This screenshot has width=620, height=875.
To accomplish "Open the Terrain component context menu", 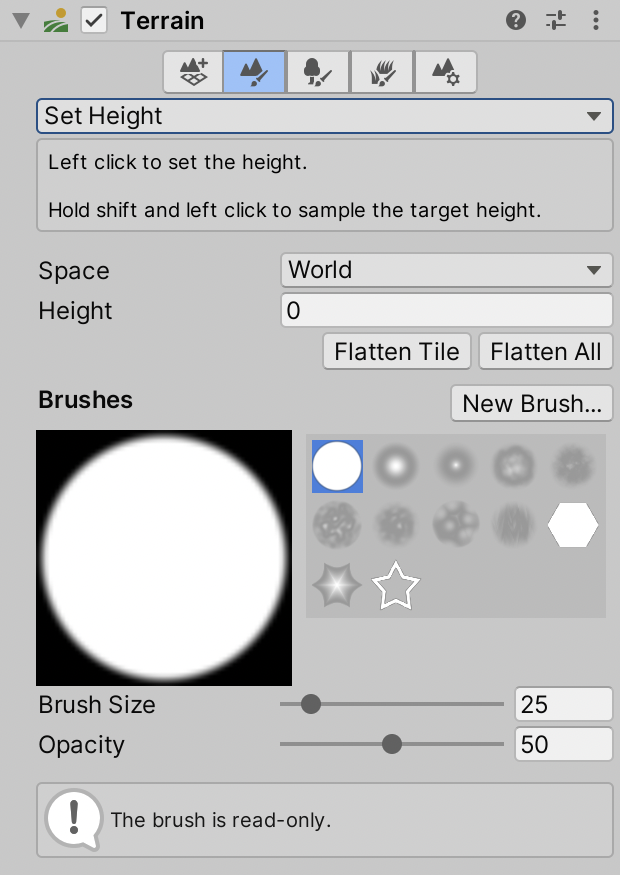I will point(596,20).
